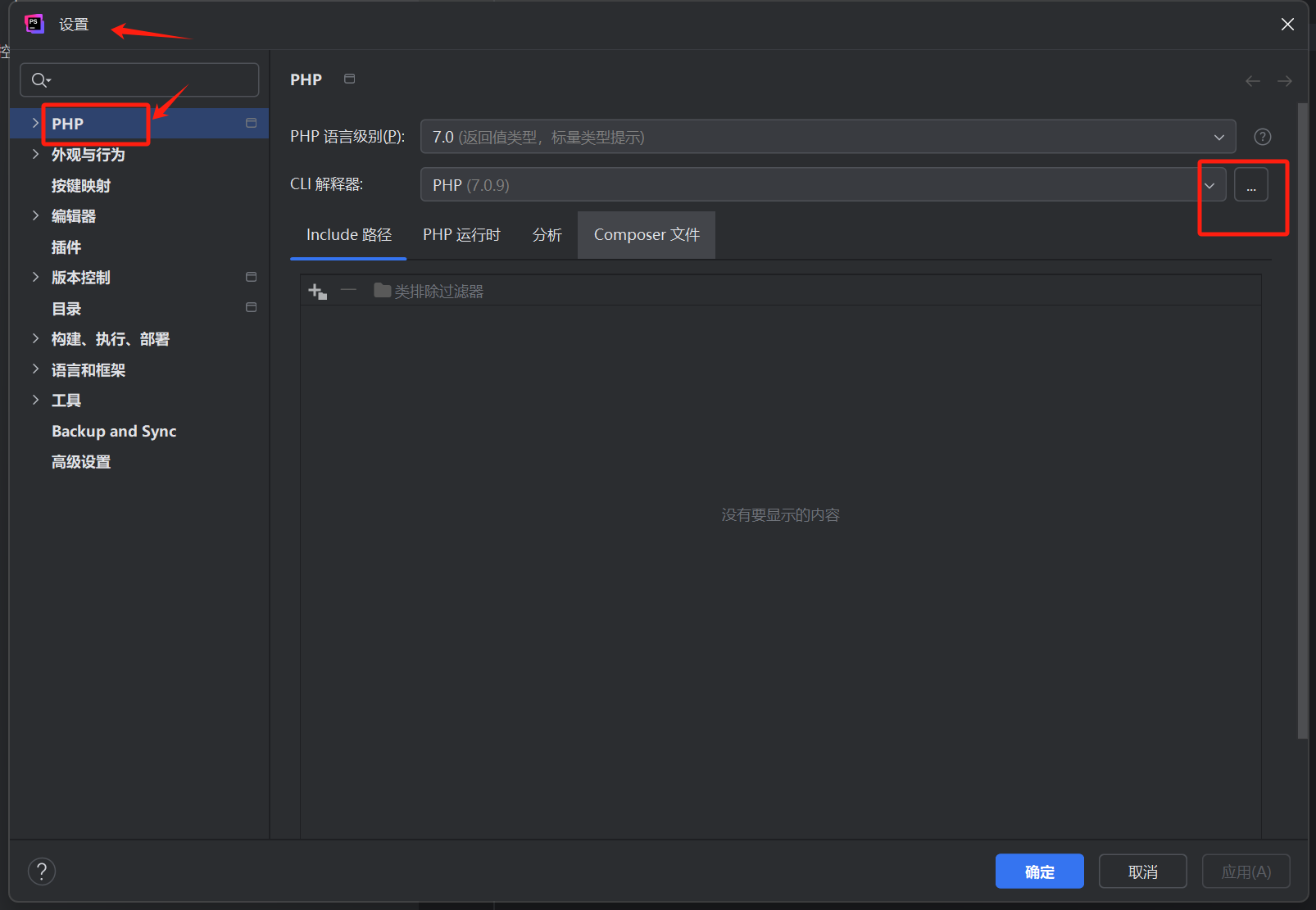Switch to the 分析 tab
This screenshot has height=910, width=1316.
click(x=547, y=235)
